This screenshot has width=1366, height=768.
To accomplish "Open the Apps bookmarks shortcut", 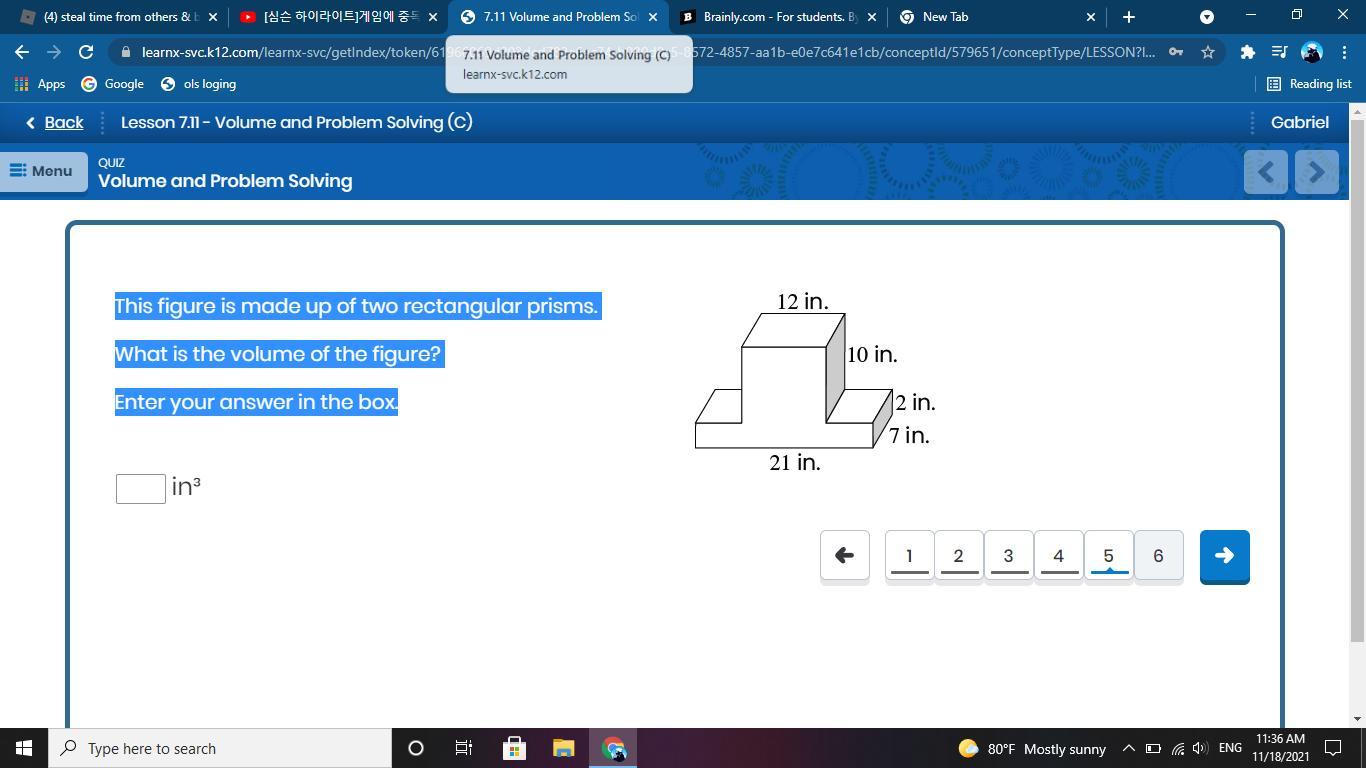I will pos(40,84).
